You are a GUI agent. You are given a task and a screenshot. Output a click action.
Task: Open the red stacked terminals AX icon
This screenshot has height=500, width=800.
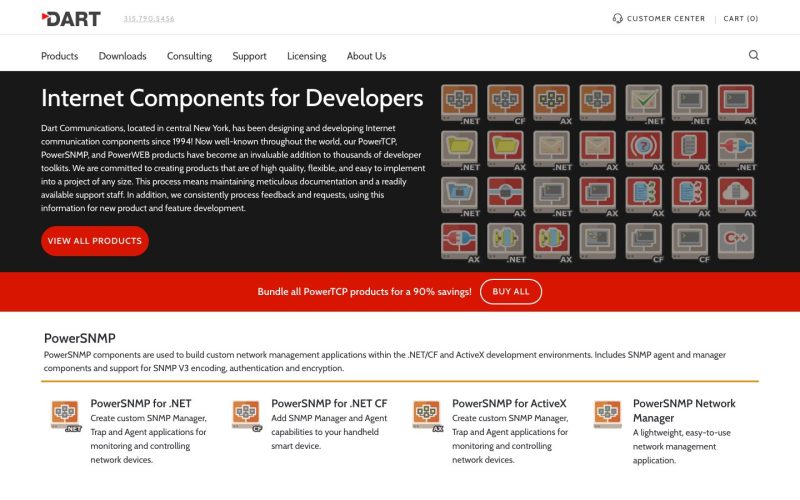coord(597,195)
